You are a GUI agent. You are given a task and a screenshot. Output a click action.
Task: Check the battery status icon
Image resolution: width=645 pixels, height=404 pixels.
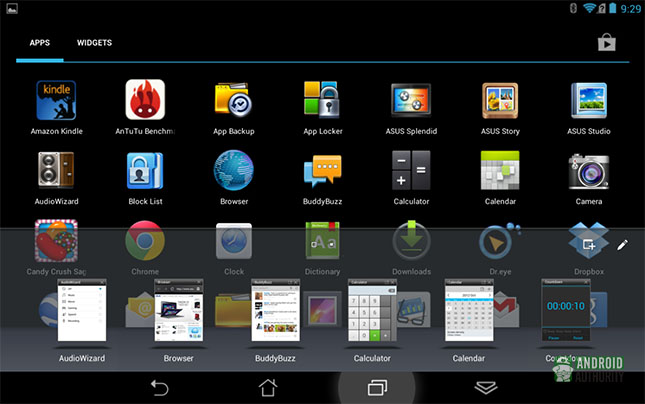613,8
